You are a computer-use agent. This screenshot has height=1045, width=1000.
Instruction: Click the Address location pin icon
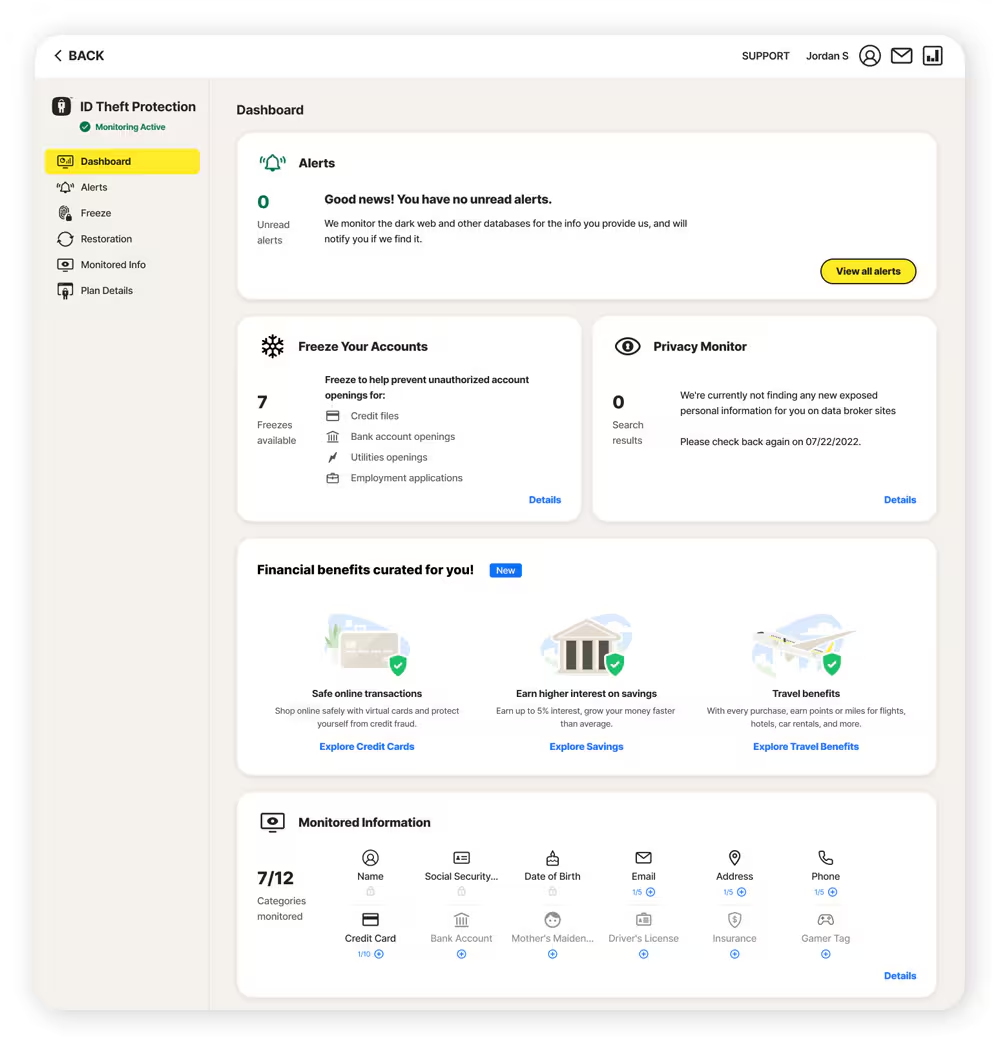point(735,858)
